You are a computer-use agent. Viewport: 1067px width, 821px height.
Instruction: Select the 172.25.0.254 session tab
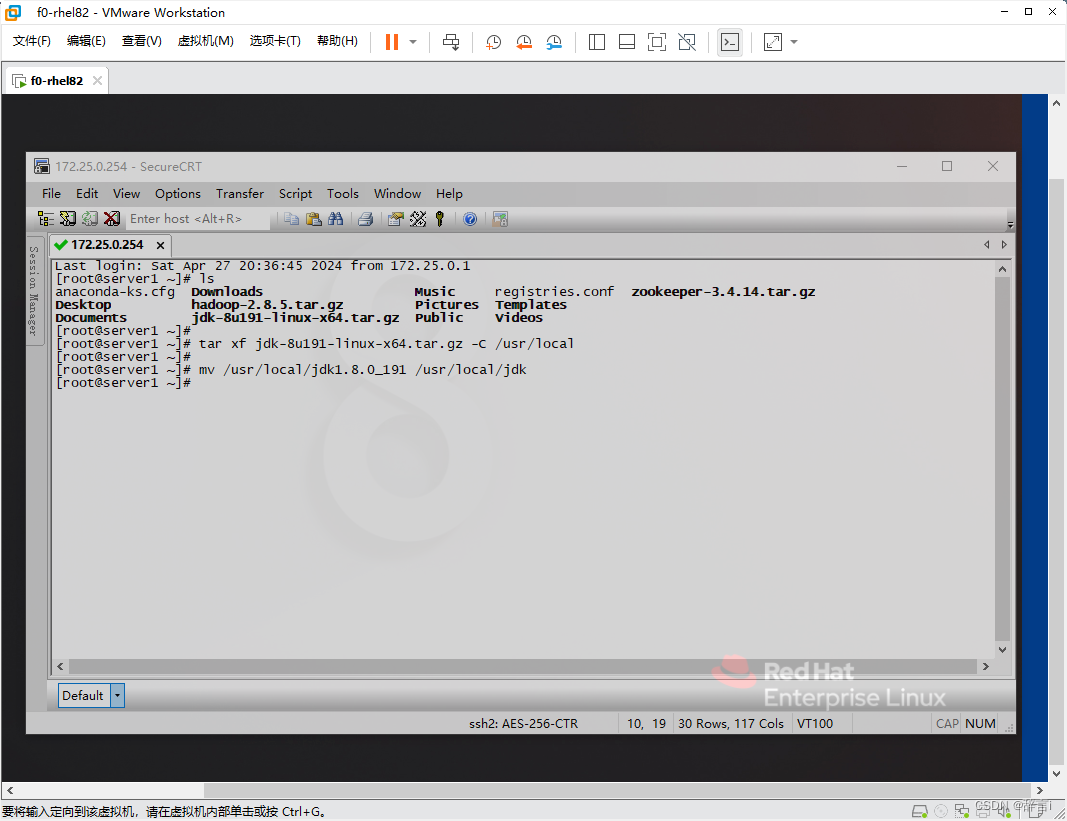pyautogui.click(x=108, y=245)
